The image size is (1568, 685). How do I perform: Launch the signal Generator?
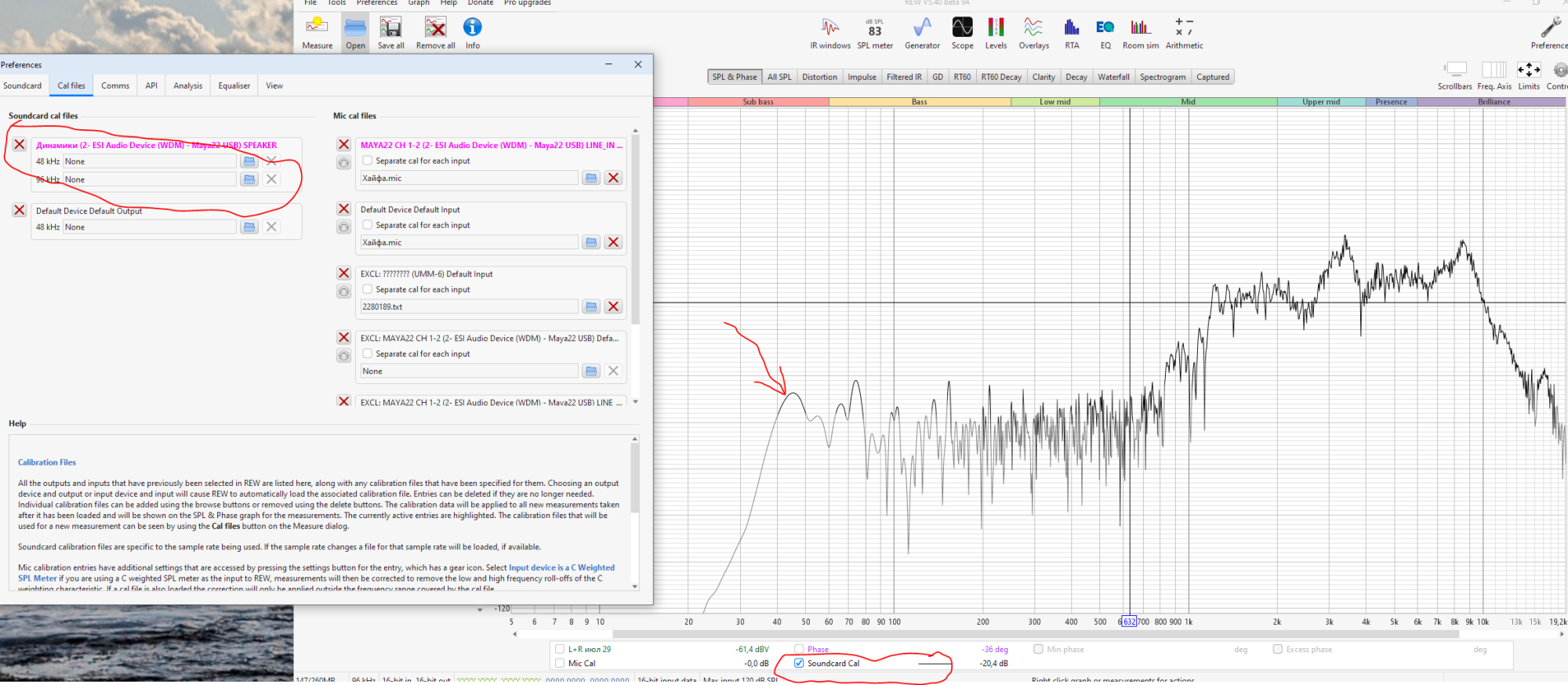pos(922,33)
